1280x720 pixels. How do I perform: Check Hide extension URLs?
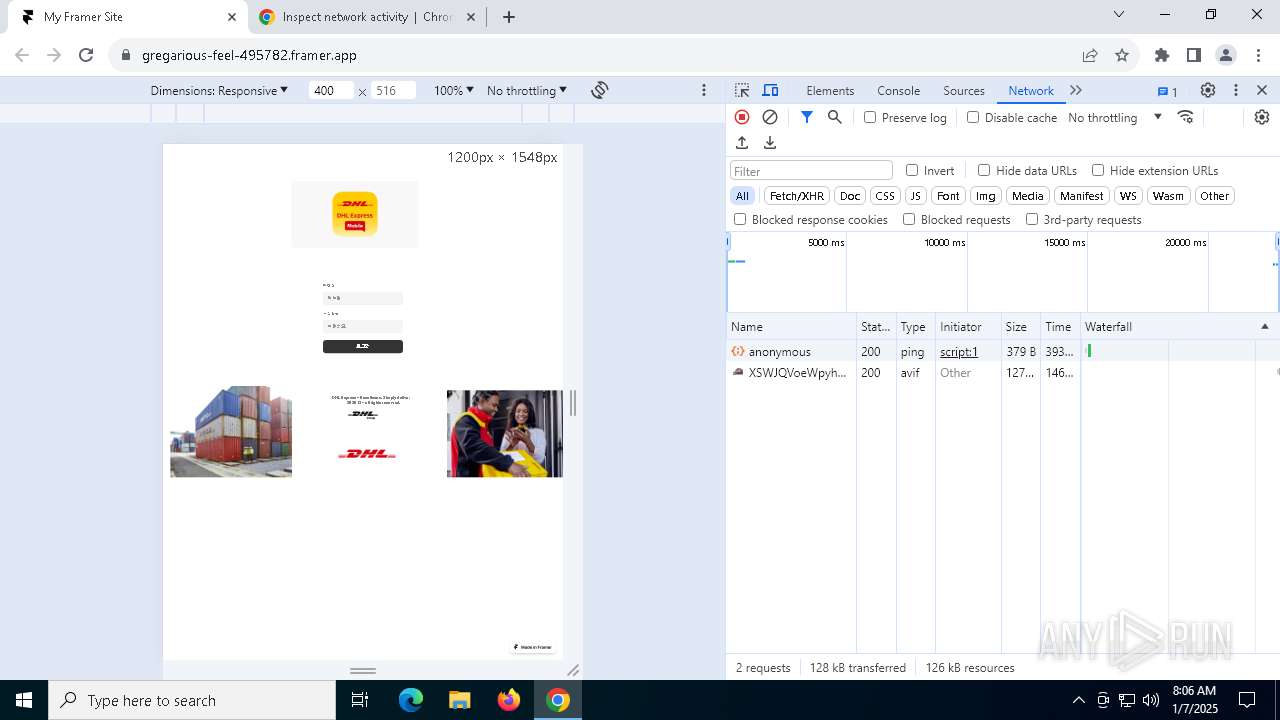1098,170
